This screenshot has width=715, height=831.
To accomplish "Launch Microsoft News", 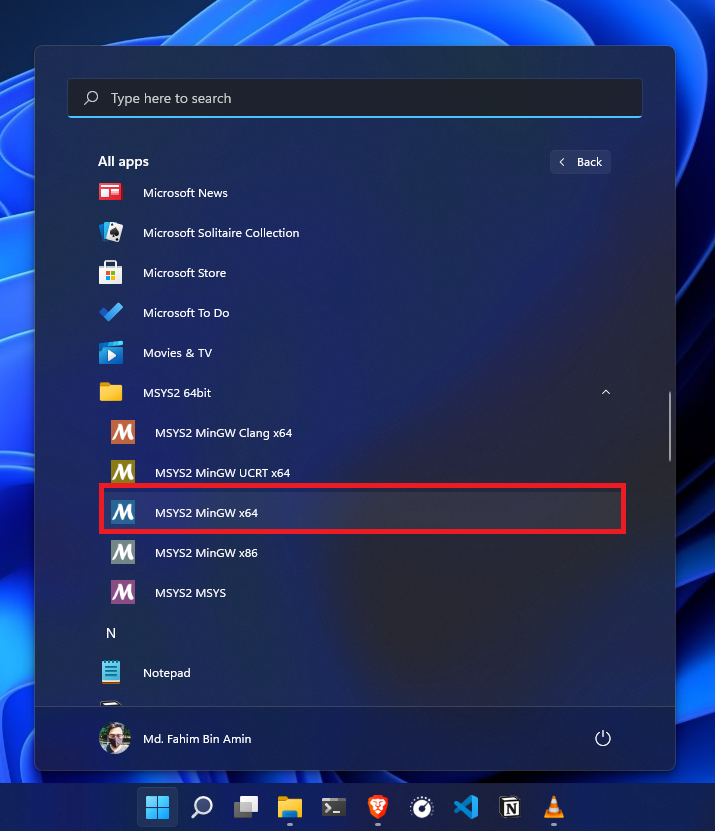I will 185,193.
